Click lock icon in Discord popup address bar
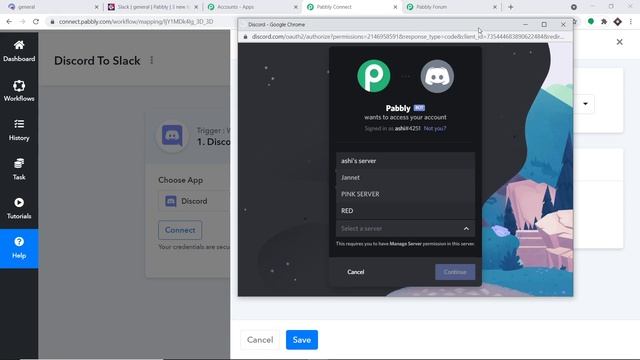 (x=245, y=37)
